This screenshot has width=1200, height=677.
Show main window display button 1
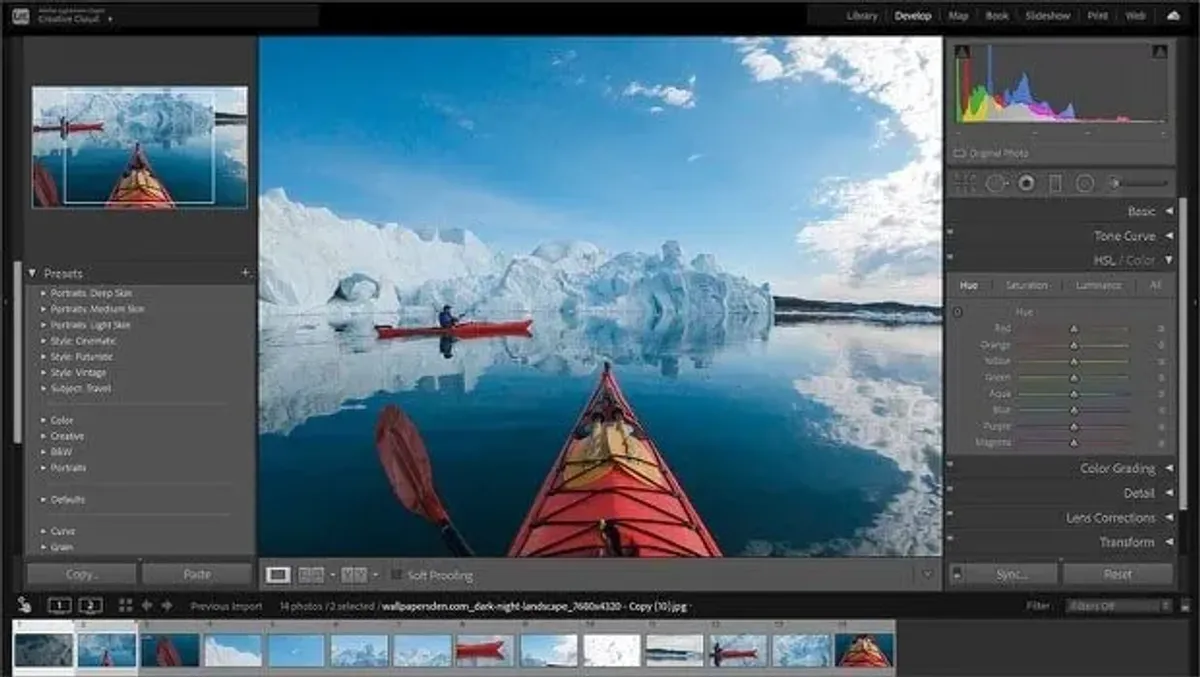[60, 605]
